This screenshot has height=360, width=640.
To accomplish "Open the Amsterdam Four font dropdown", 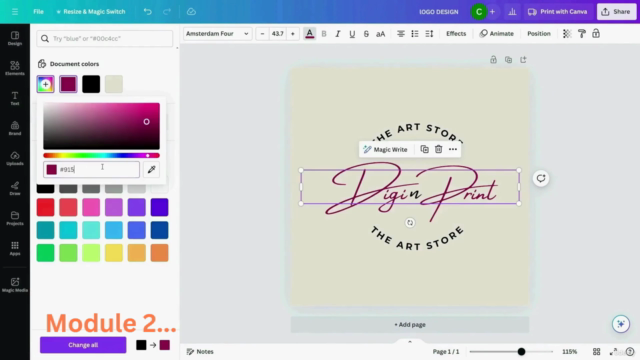I will 217,34.
